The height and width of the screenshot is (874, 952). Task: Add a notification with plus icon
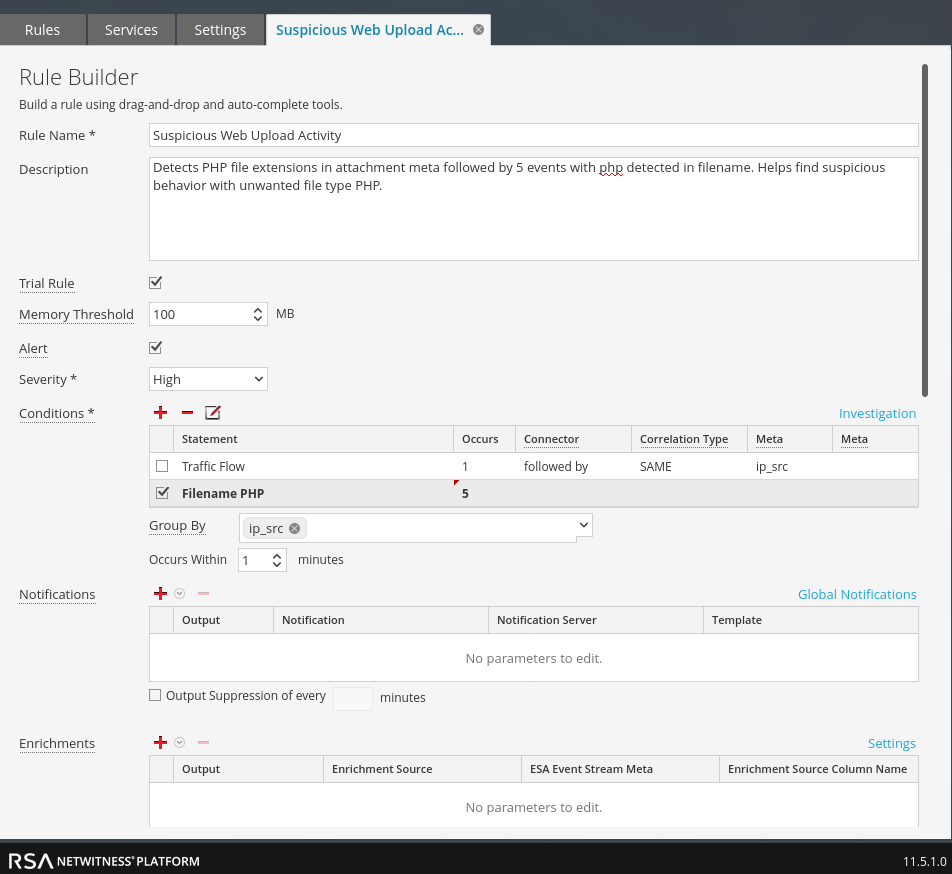click(x=160, y=593)
